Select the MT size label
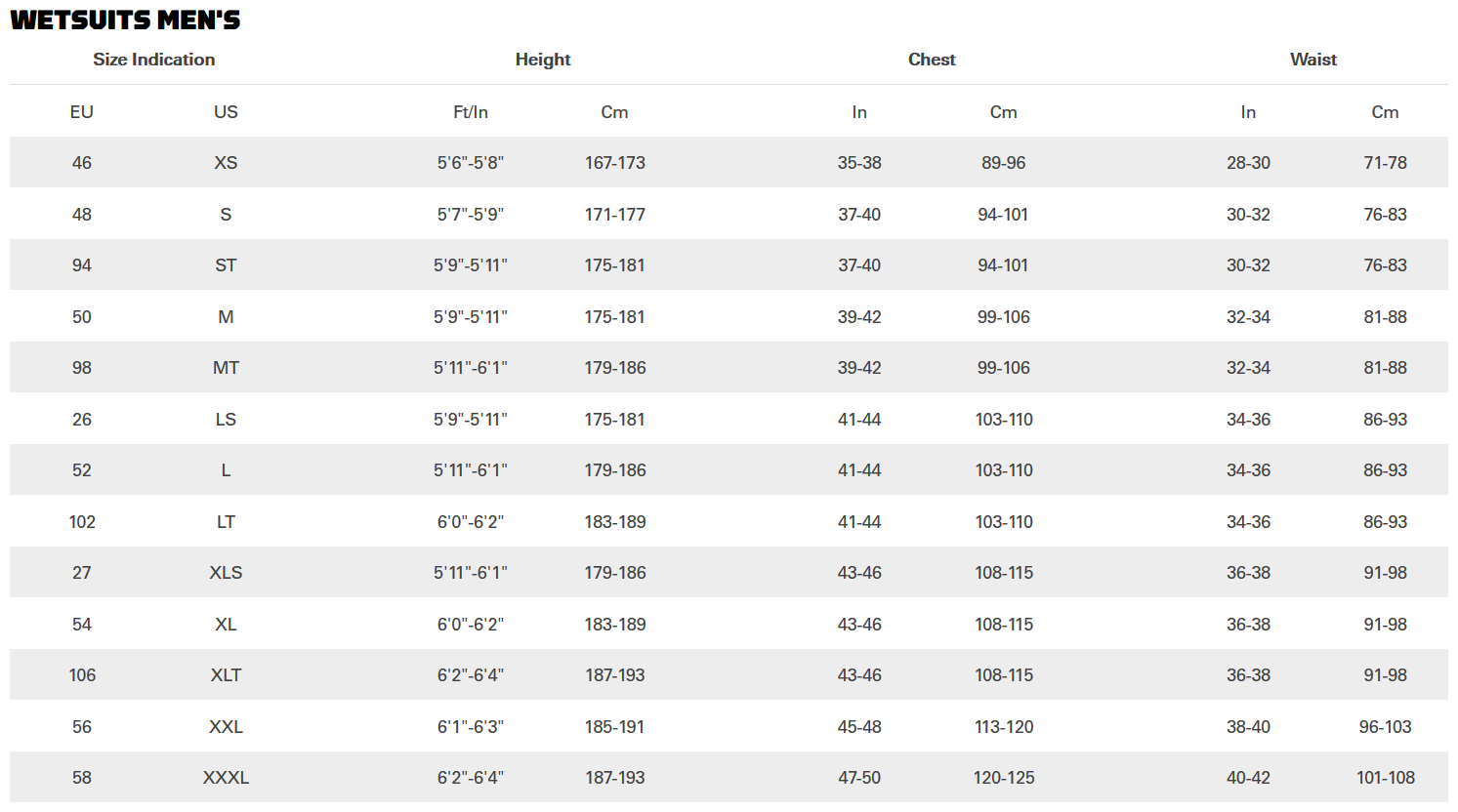This screenshot has height=812, width=1458. [x=226, y=368]
